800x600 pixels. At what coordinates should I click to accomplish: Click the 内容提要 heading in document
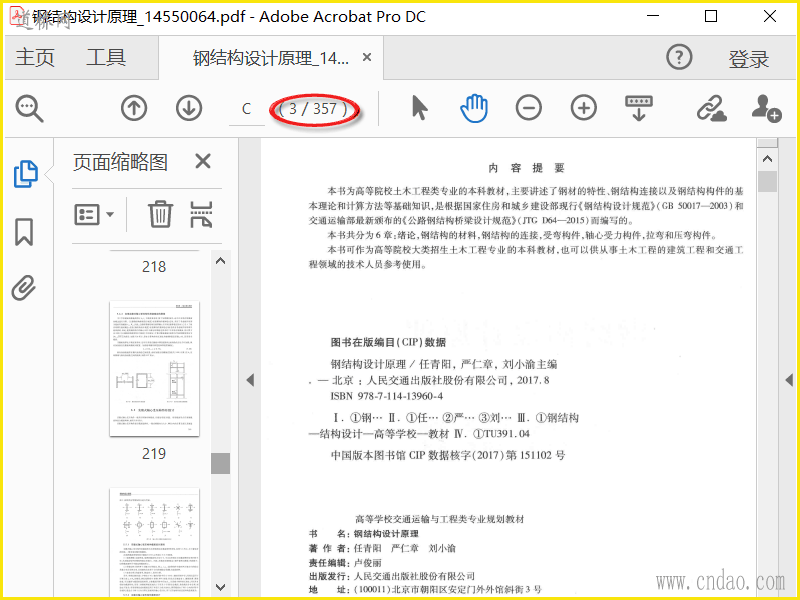click(x=526, y=168)
